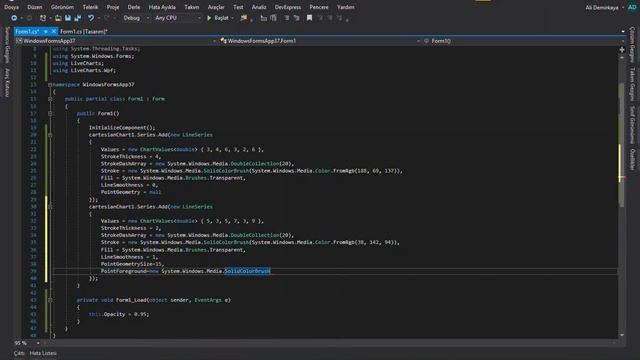
Task: Click the editor scrollbar's down arrow
Action: point(622,335)
